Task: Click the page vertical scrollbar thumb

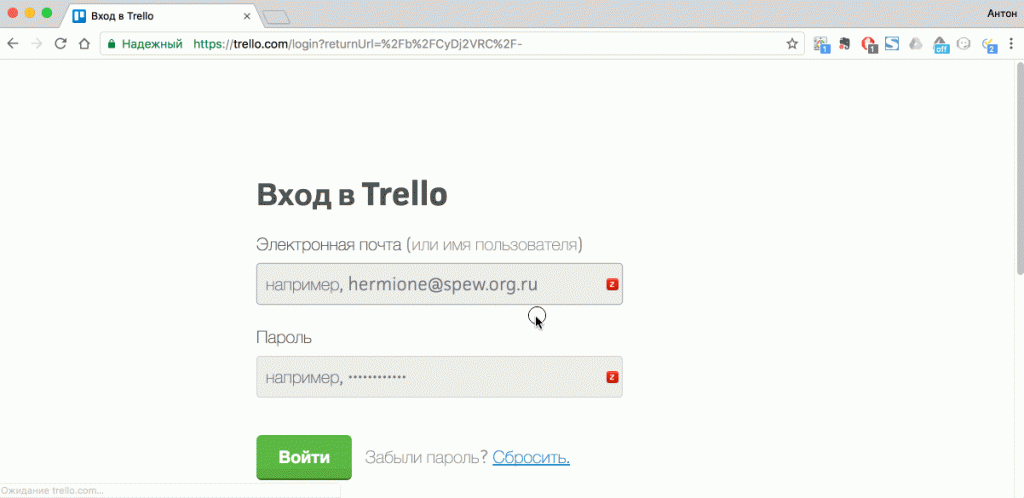Action: (x=1019, y=166)
